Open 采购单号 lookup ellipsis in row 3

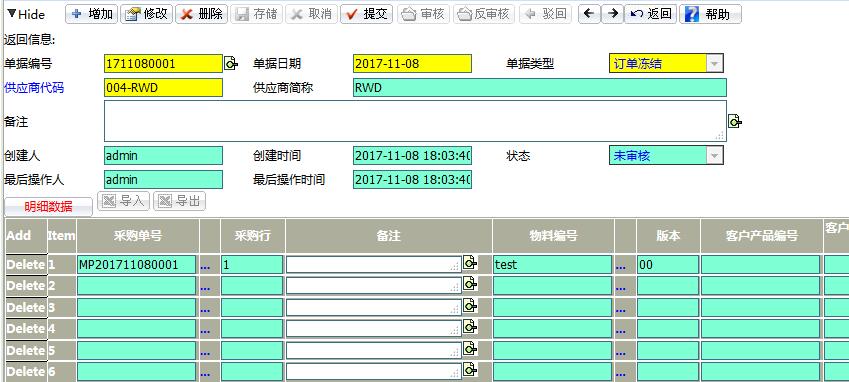(205, 309)
